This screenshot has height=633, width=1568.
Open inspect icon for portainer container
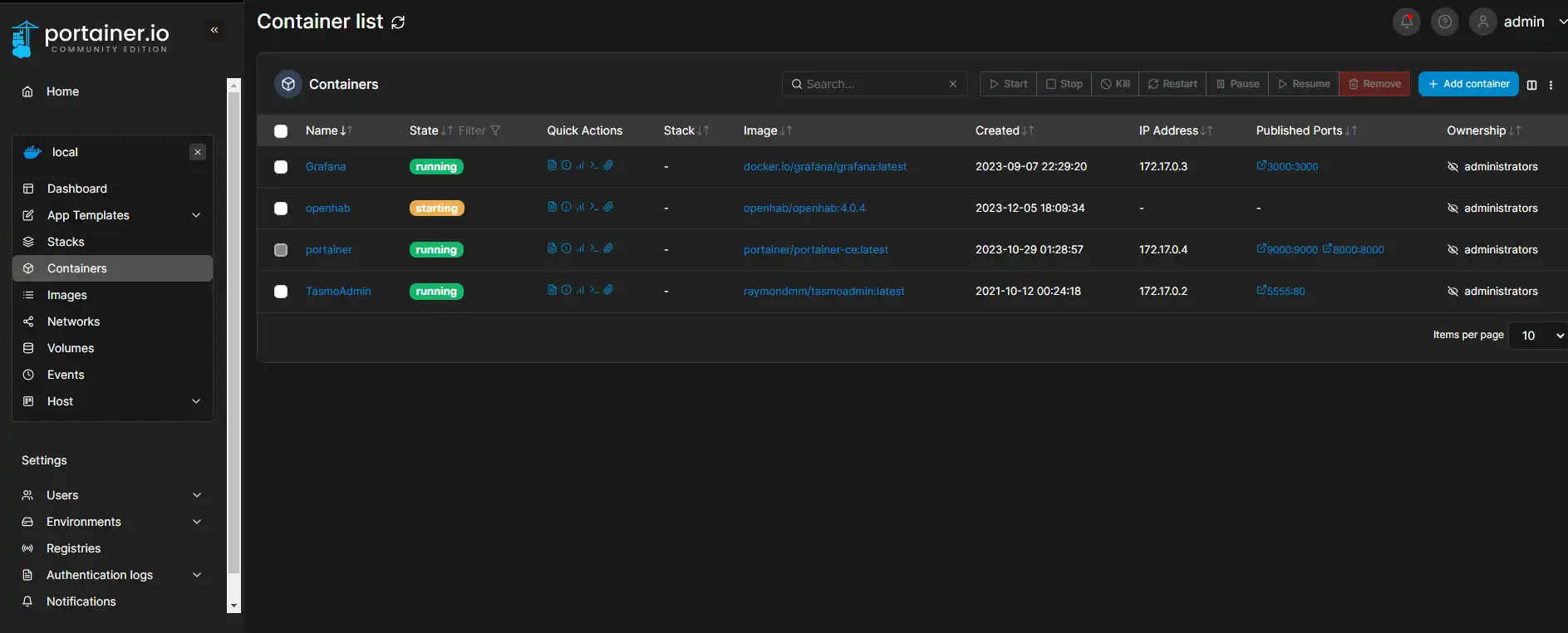566,248
